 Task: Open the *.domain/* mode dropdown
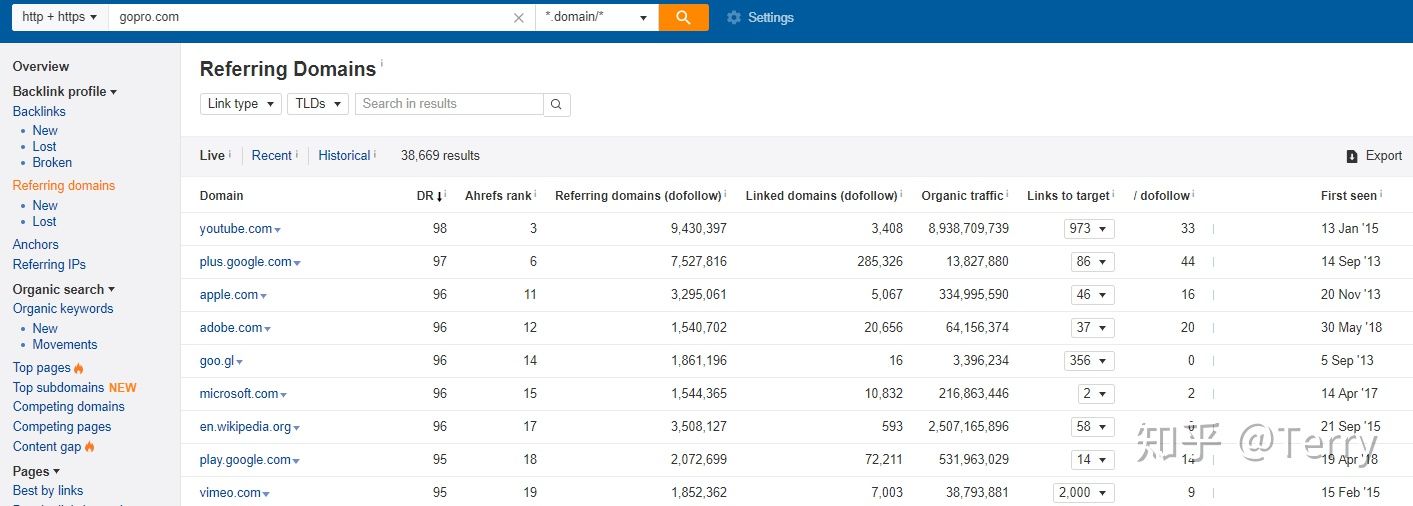[597, 17]
